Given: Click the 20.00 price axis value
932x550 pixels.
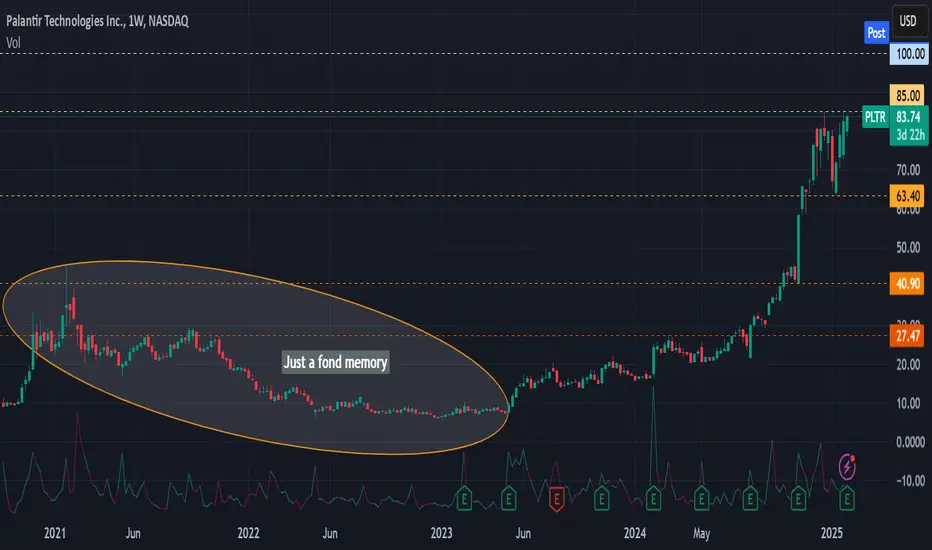Looking at the screenshot, I should point(908,364).
